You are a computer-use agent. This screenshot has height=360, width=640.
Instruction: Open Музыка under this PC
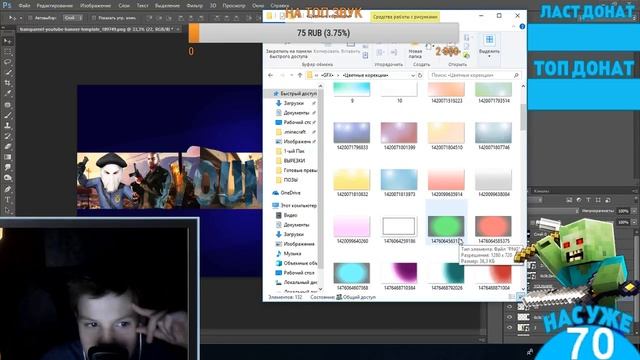(292, 253)
